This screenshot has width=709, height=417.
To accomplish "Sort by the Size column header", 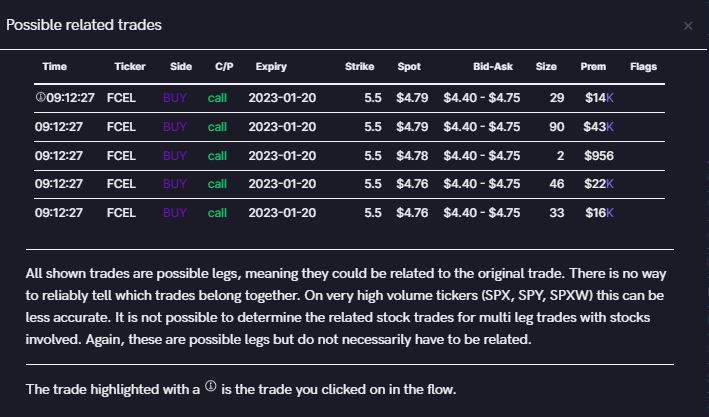I will point(546,67).
